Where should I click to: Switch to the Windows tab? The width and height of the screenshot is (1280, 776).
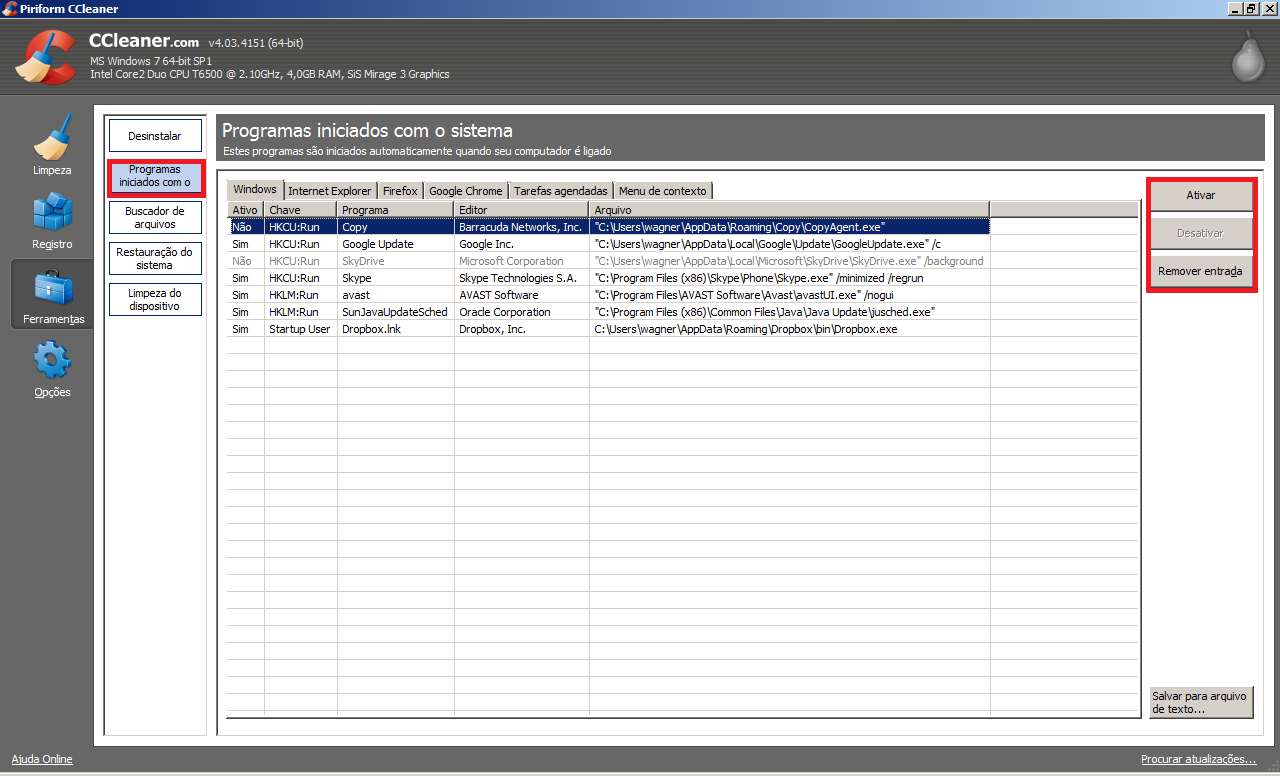[255, 190]
